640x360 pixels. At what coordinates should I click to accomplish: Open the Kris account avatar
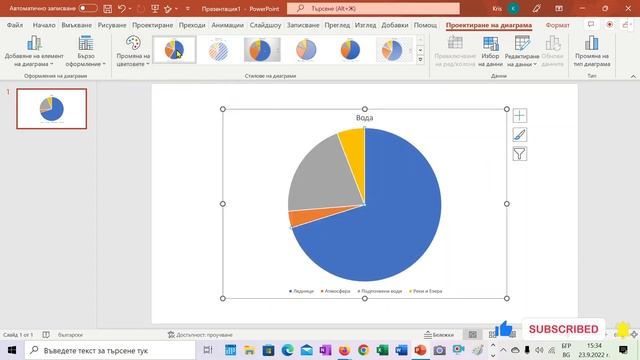click(x=513, y=9)
